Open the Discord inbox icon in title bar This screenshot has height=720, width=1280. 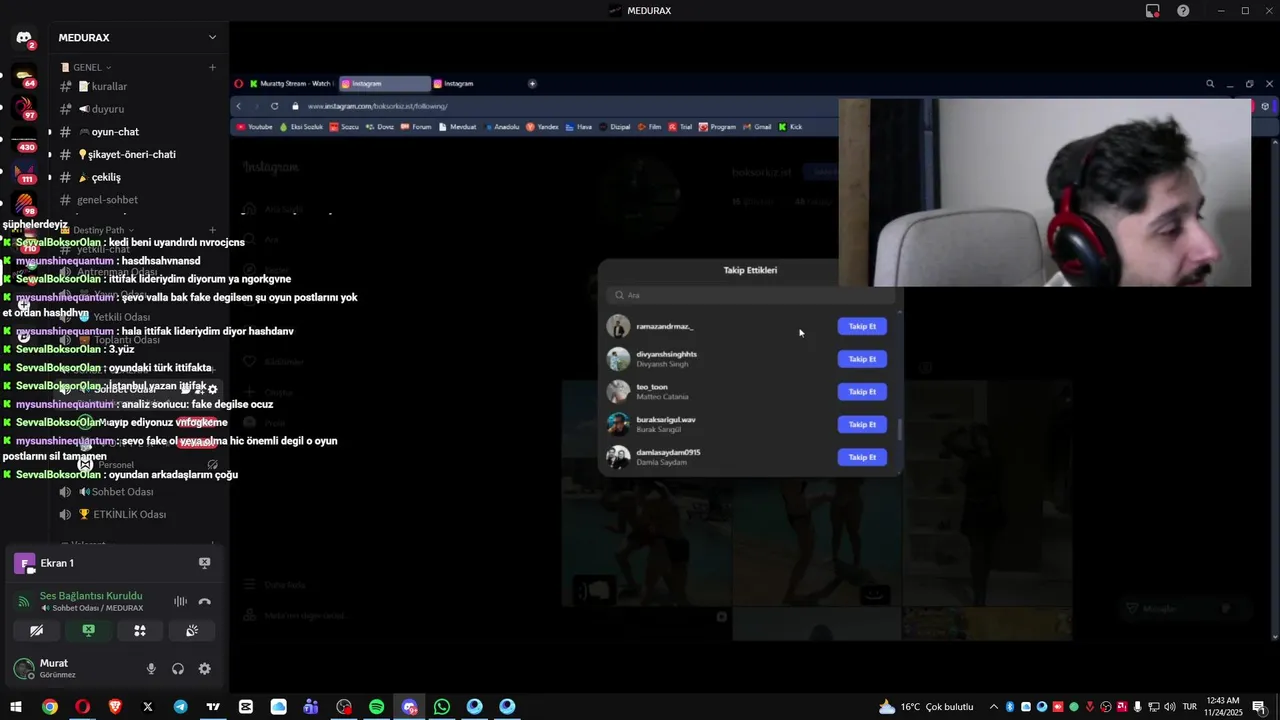(x=1153, y=11)
